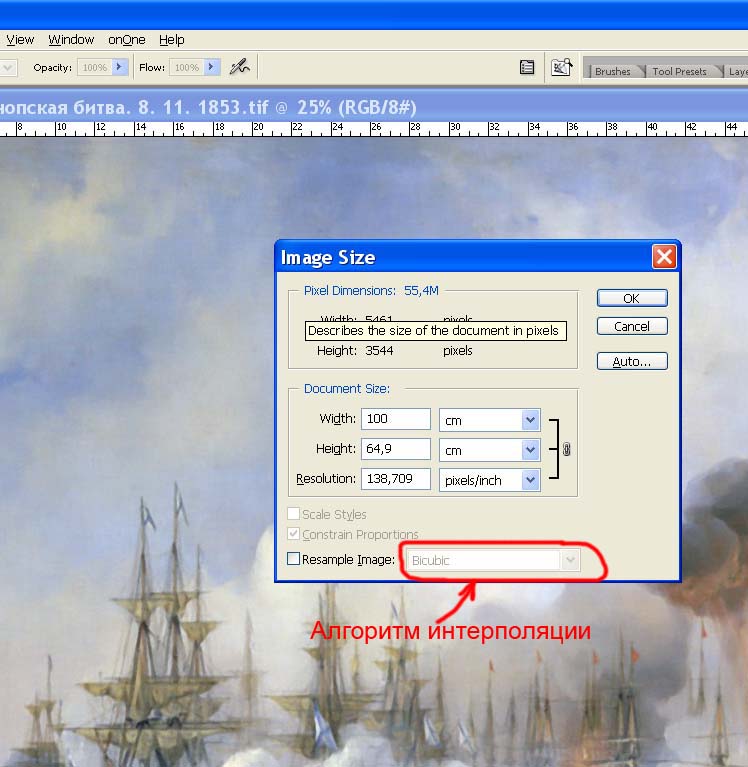
Task: Switch to the Brushes tab
Action: click(612, 71)
